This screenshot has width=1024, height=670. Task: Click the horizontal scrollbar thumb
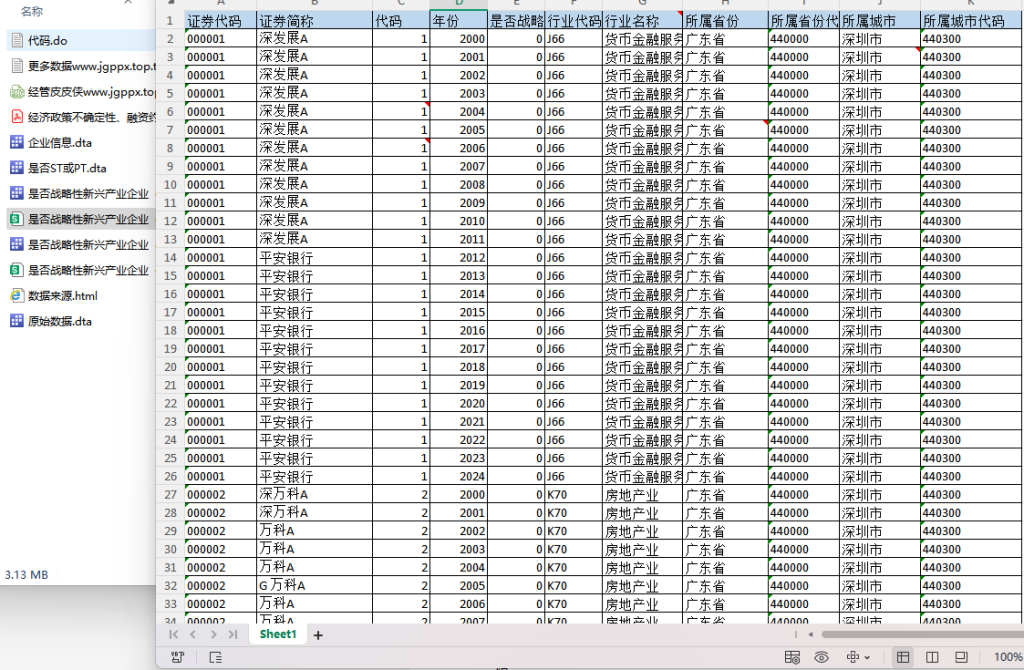[x=922, y=635]
